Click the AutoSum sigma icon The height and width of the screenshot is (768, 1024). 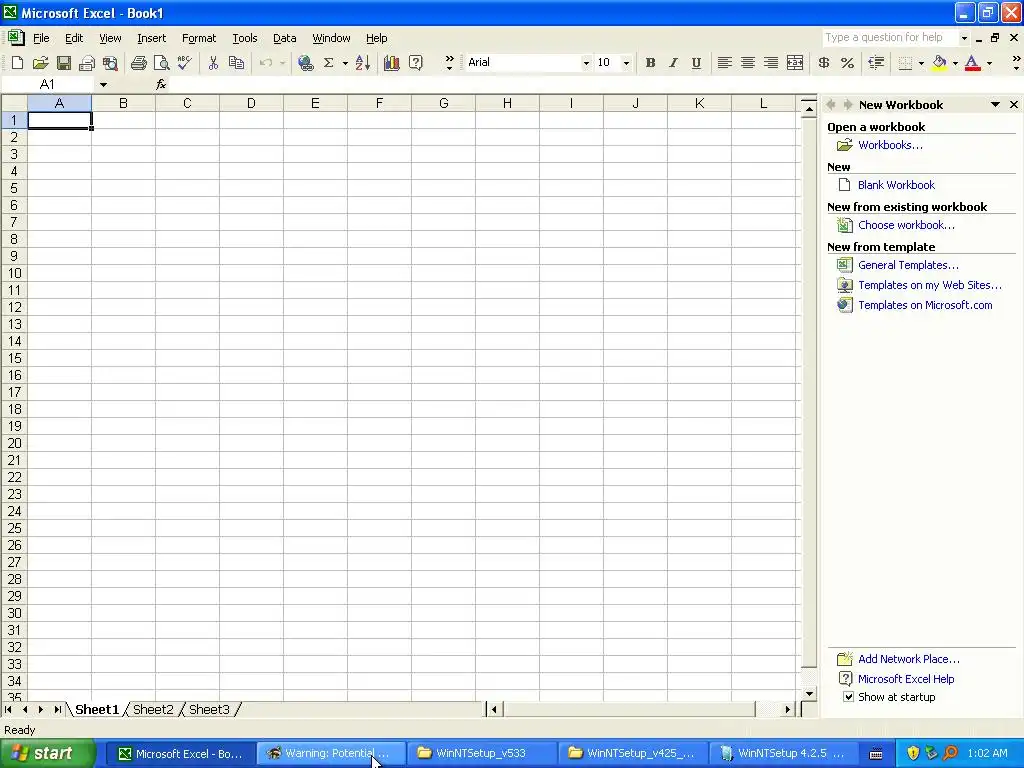pos(328,63)
